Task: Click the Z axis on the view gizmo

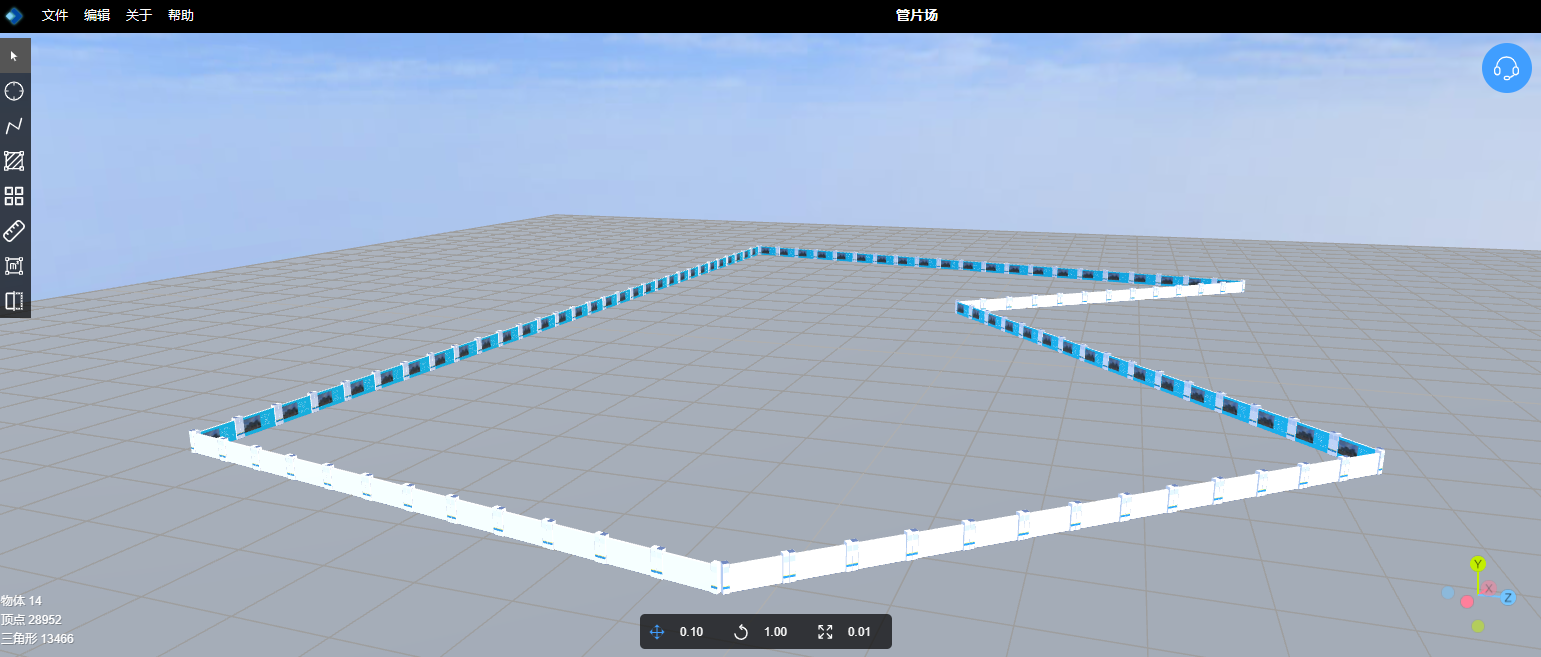Action: click(x=1508, y=597)
